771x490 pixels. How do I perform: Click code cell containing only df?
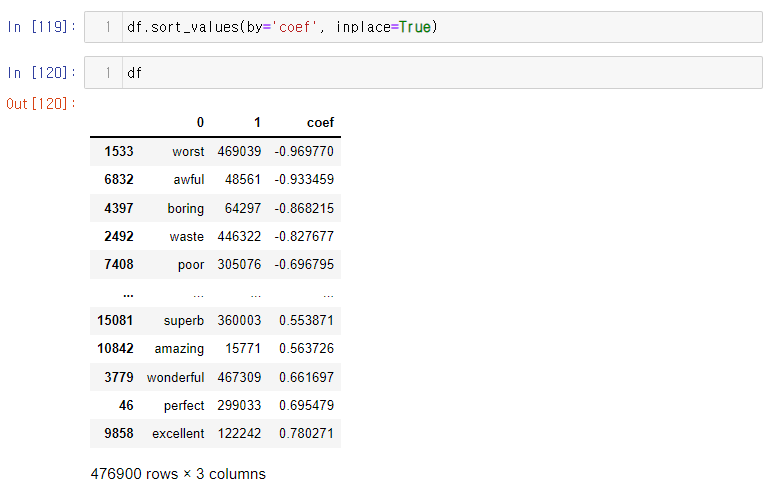click(423, 73)
